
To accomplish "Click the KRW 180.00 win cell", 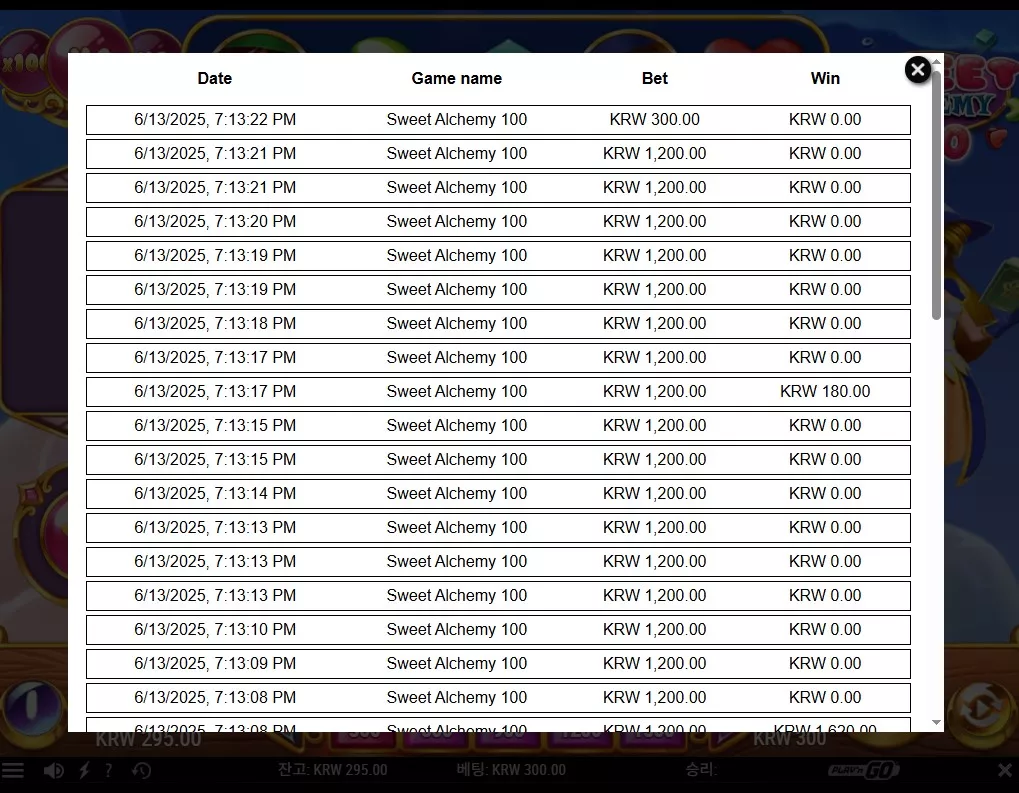I will pos(825,391).
